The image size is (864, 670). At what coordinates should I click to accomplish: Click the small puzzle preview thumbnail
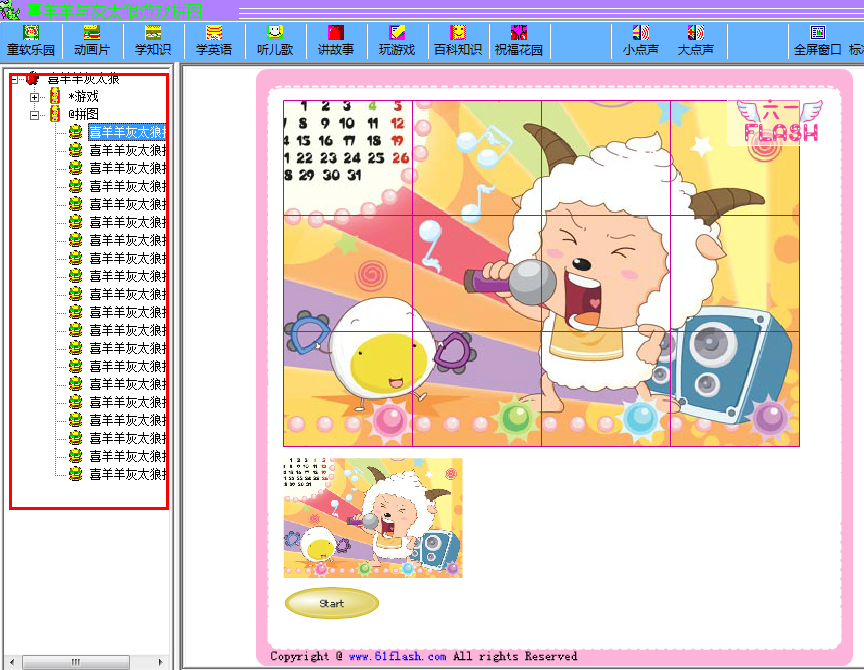tap(373, 518)
